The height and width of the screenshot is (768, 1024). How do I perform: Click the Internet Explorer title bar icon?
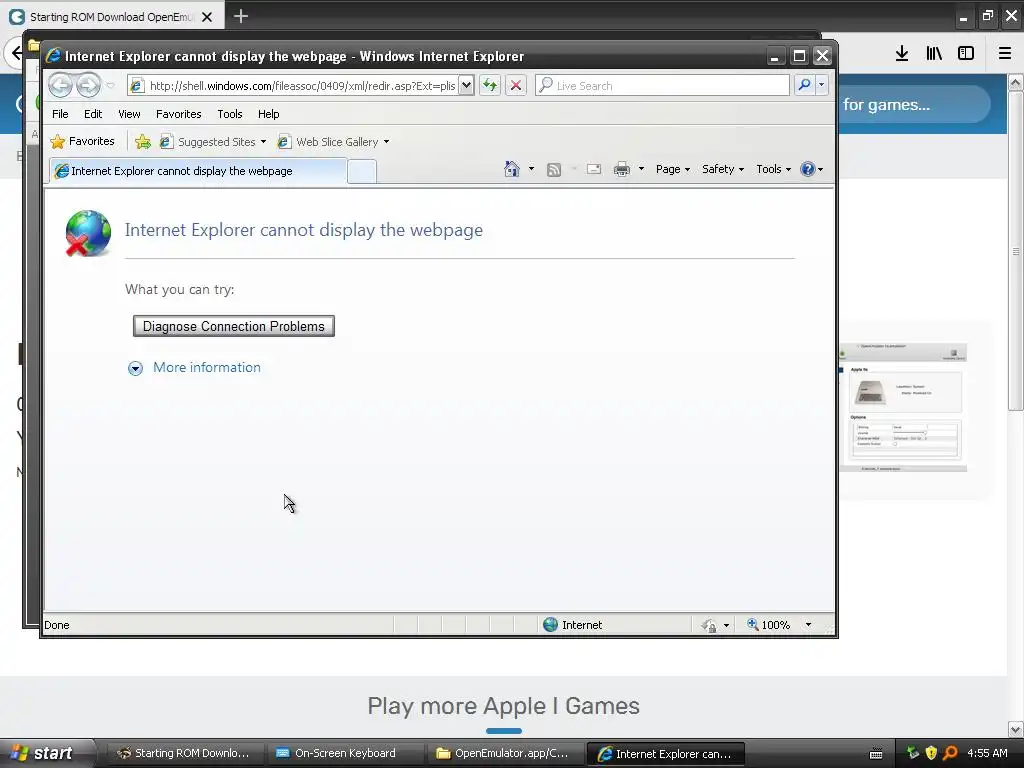click(54, 56)
